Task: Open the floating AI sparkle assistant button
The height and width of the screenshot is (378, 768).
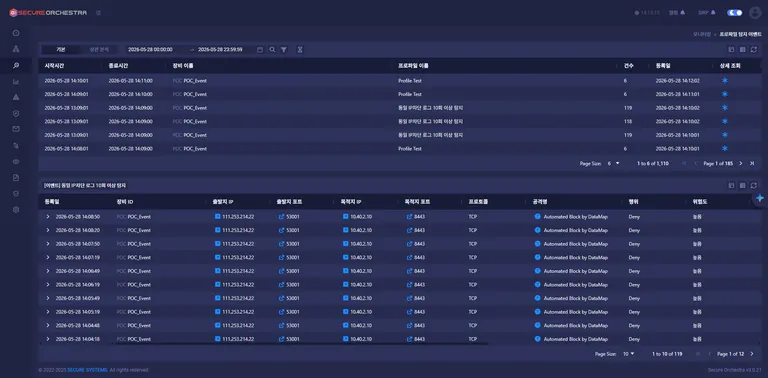Action: pos(760,198)
